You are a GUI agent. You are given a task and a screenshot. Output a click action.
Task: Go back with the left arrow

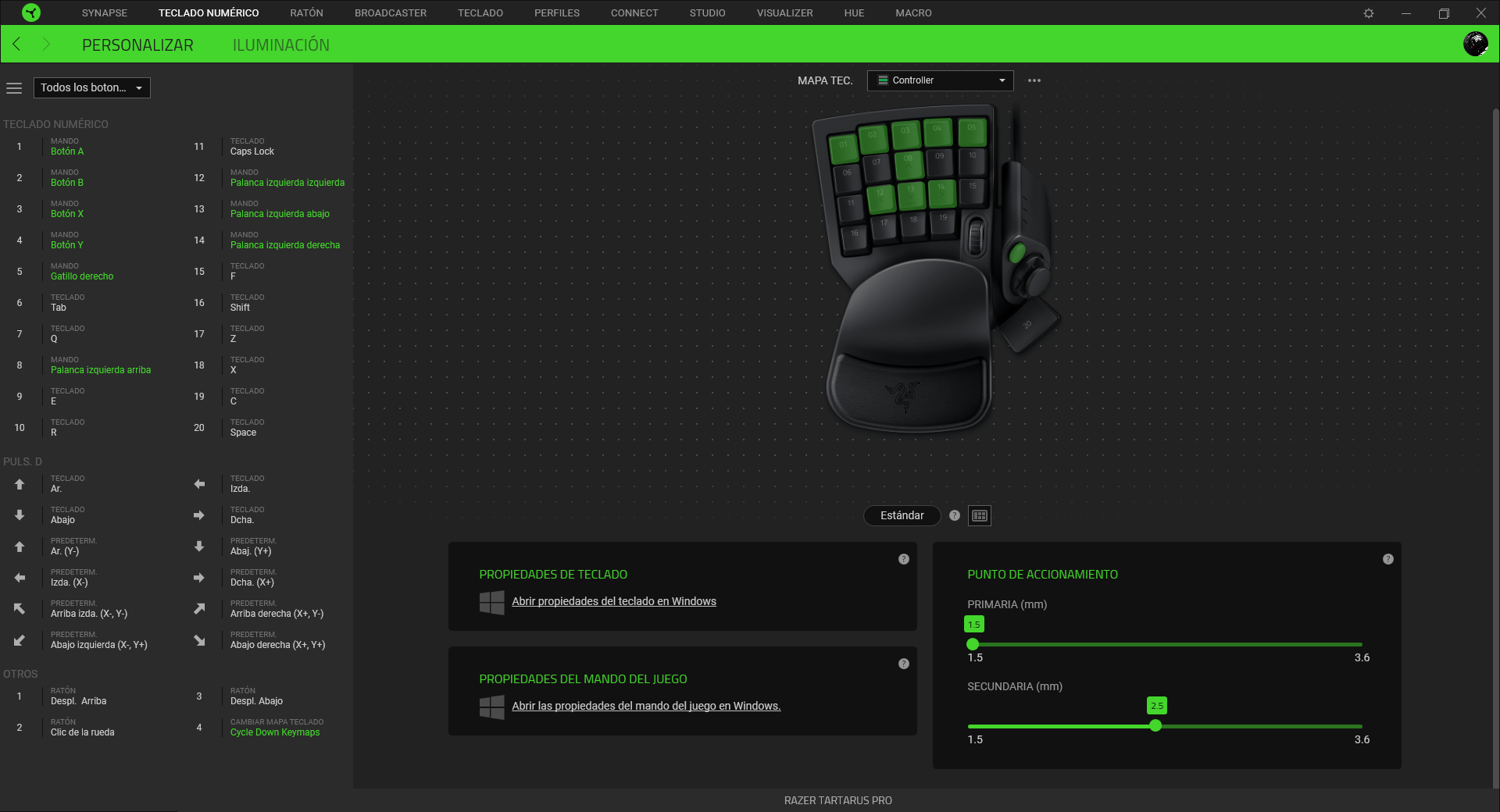16,45
